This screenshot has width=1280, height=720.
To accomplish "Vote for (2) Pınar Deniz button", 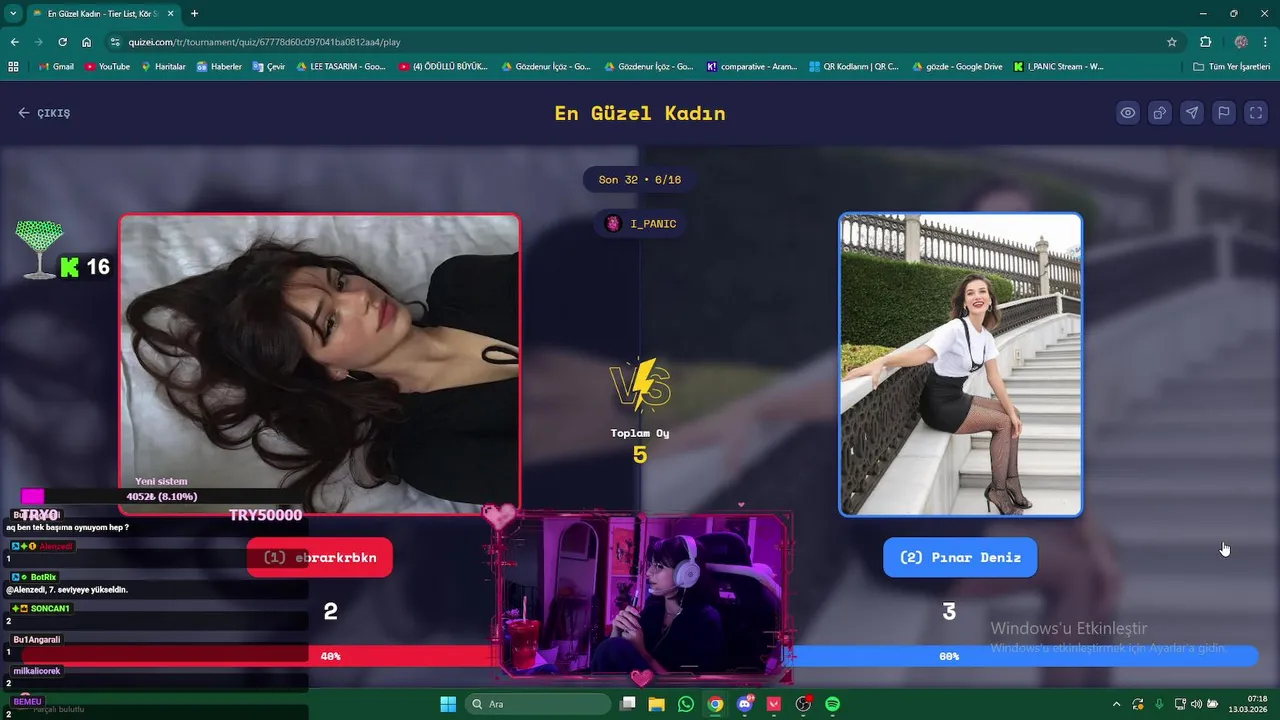I will coord(960,557).
